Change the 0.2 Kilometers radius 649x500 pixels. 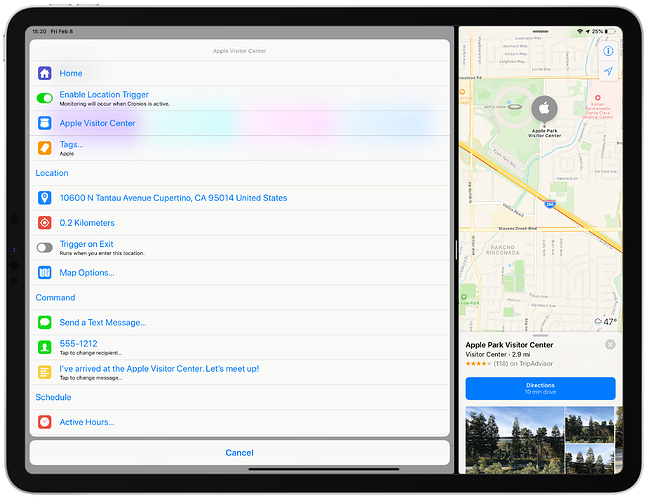240,223
